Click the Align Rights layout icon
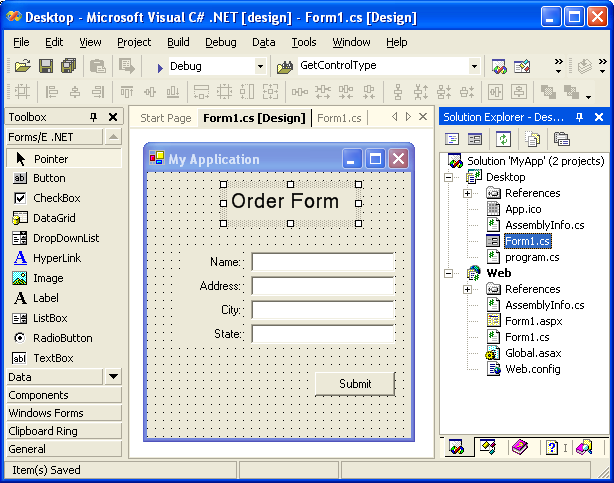This screenshot has height=483, width=614. click(x=98, y=92)
